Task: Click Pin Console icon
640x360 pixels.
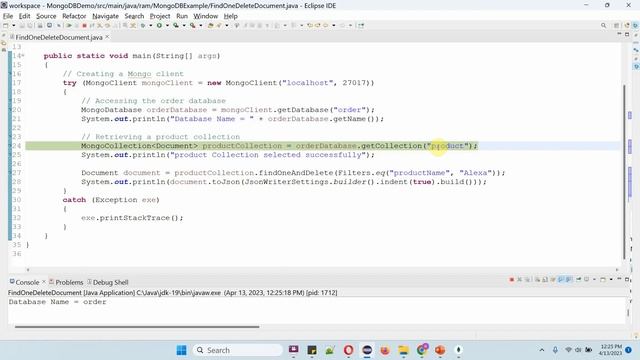Action: (x=579, y=280)
